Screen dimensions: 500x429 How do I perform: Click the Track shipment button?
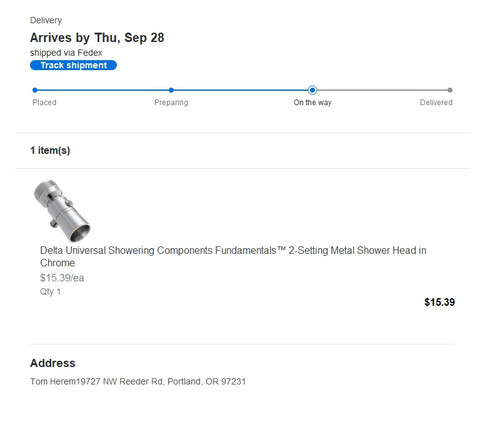pyautogui.click(x=73, y=65)
